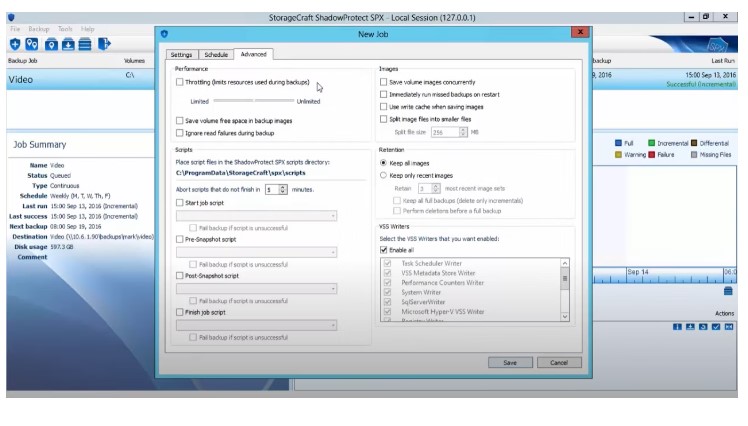Click the last Actions icon with inward arrows
Screen dimensions: 748x426
[728, 327]
